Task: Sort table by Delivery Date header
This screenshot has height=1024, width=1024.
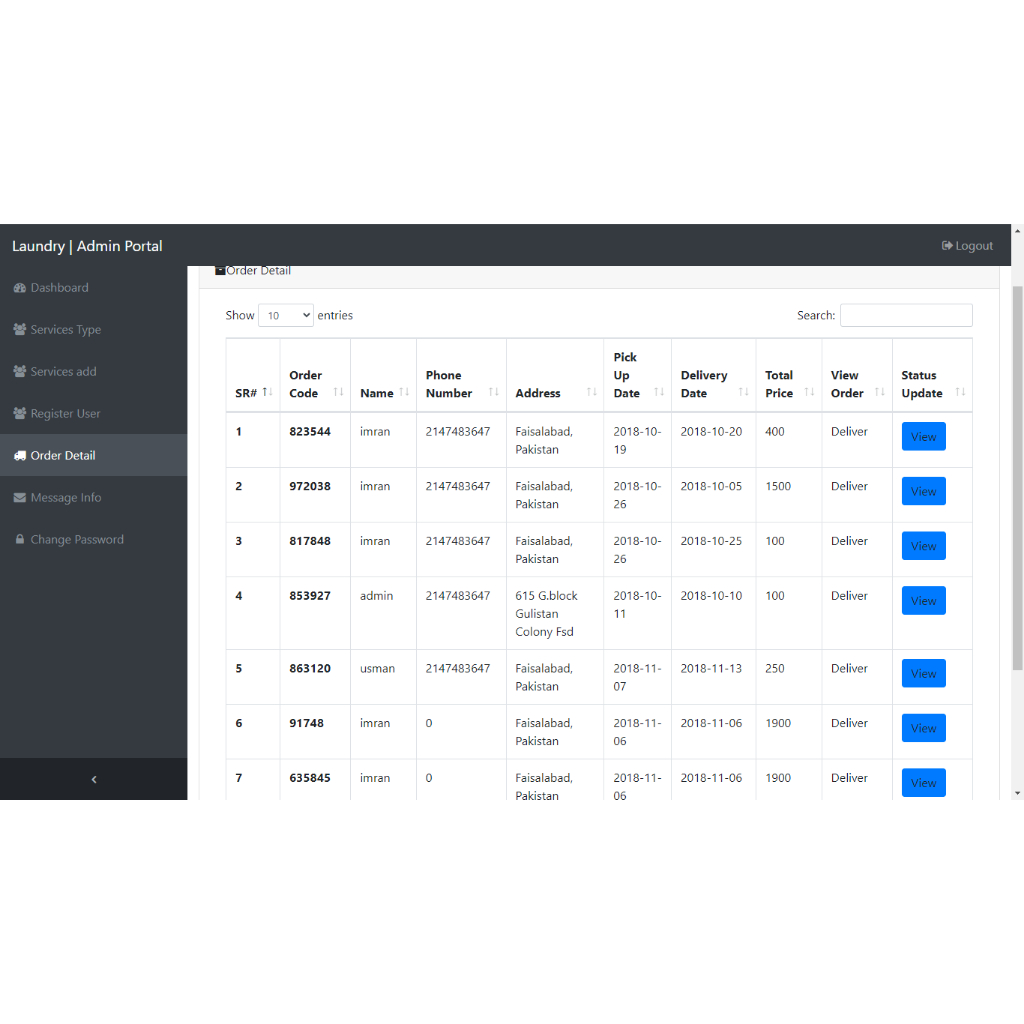Action: (x=713, y=384)
